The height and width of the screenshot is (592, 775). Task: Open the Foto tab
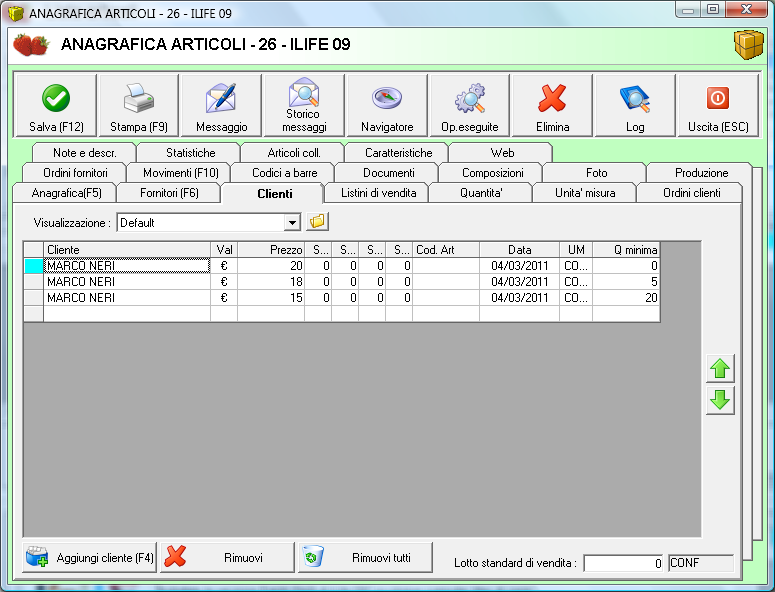click(x=596, y=173)
